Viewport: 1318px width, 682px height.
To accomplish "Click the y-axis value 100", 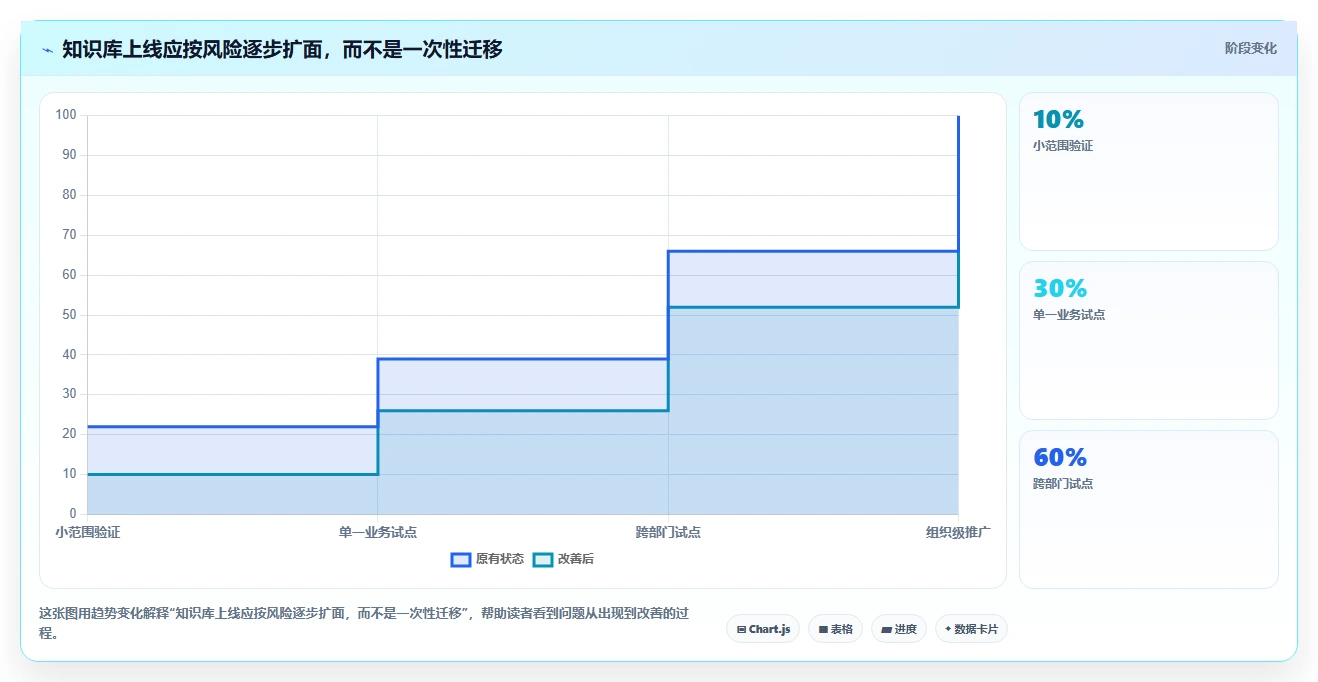I will (66, 115).
